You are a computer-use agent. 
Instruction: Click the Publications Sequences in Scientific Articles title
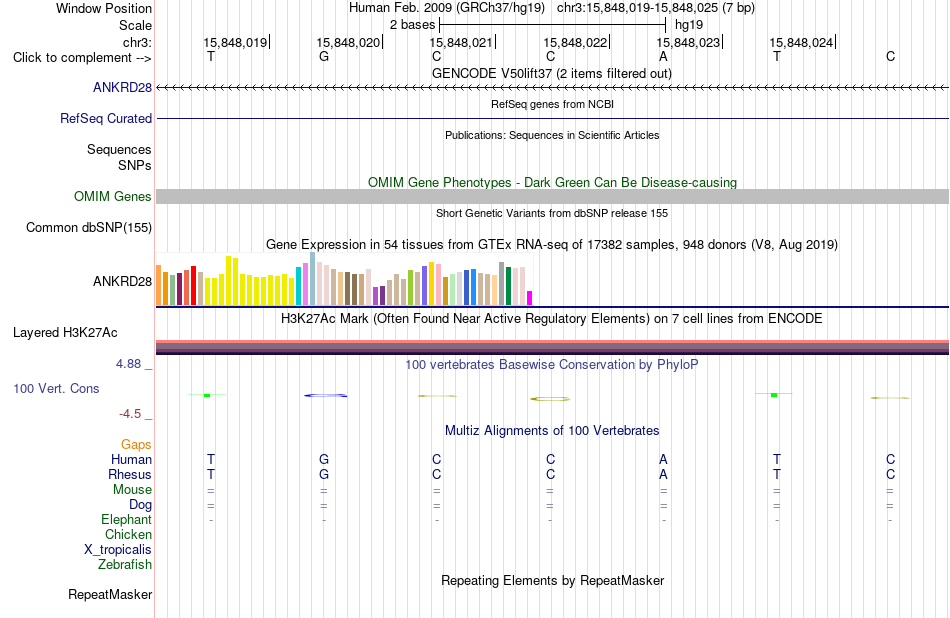(552, 135)
